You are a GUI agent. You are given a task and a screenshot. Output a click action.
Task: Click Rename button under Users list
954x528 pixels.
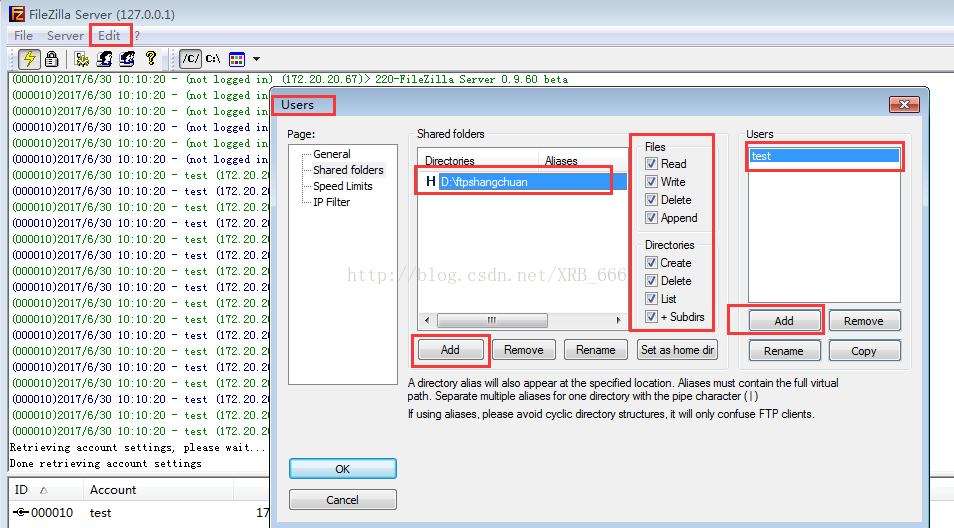(x=784, y=351)
